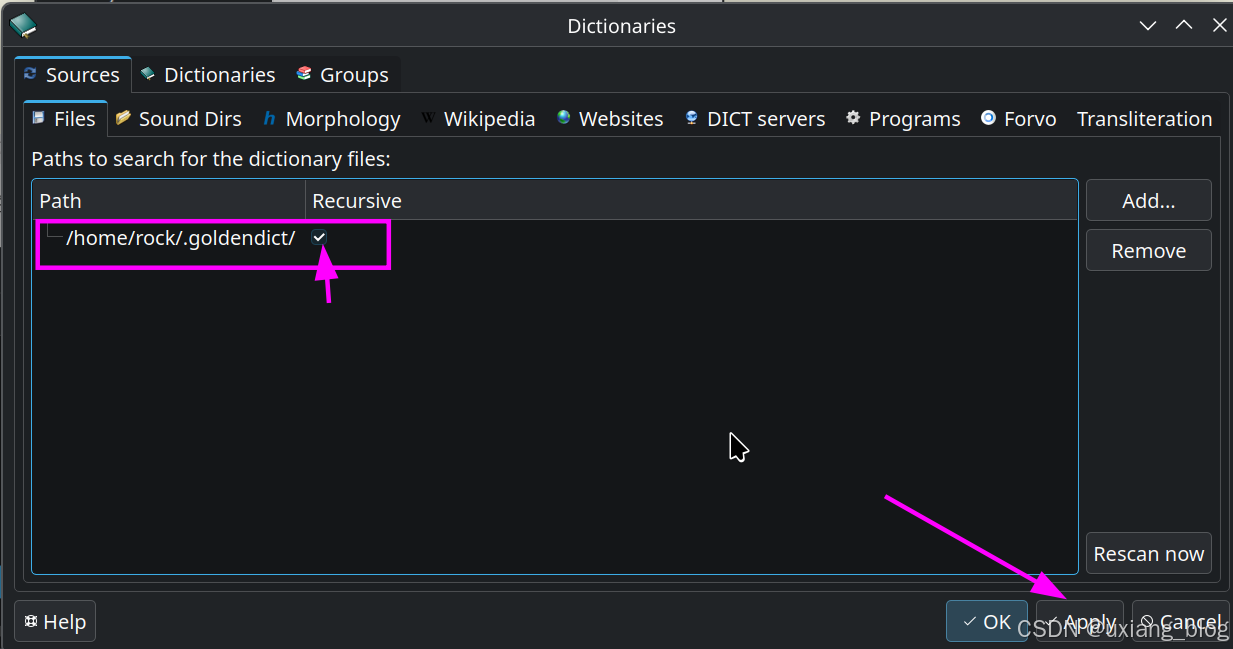The height and width of the screenshot is (649, 1233).
Task: Open the Sources tab
Action: pos(73,75)
